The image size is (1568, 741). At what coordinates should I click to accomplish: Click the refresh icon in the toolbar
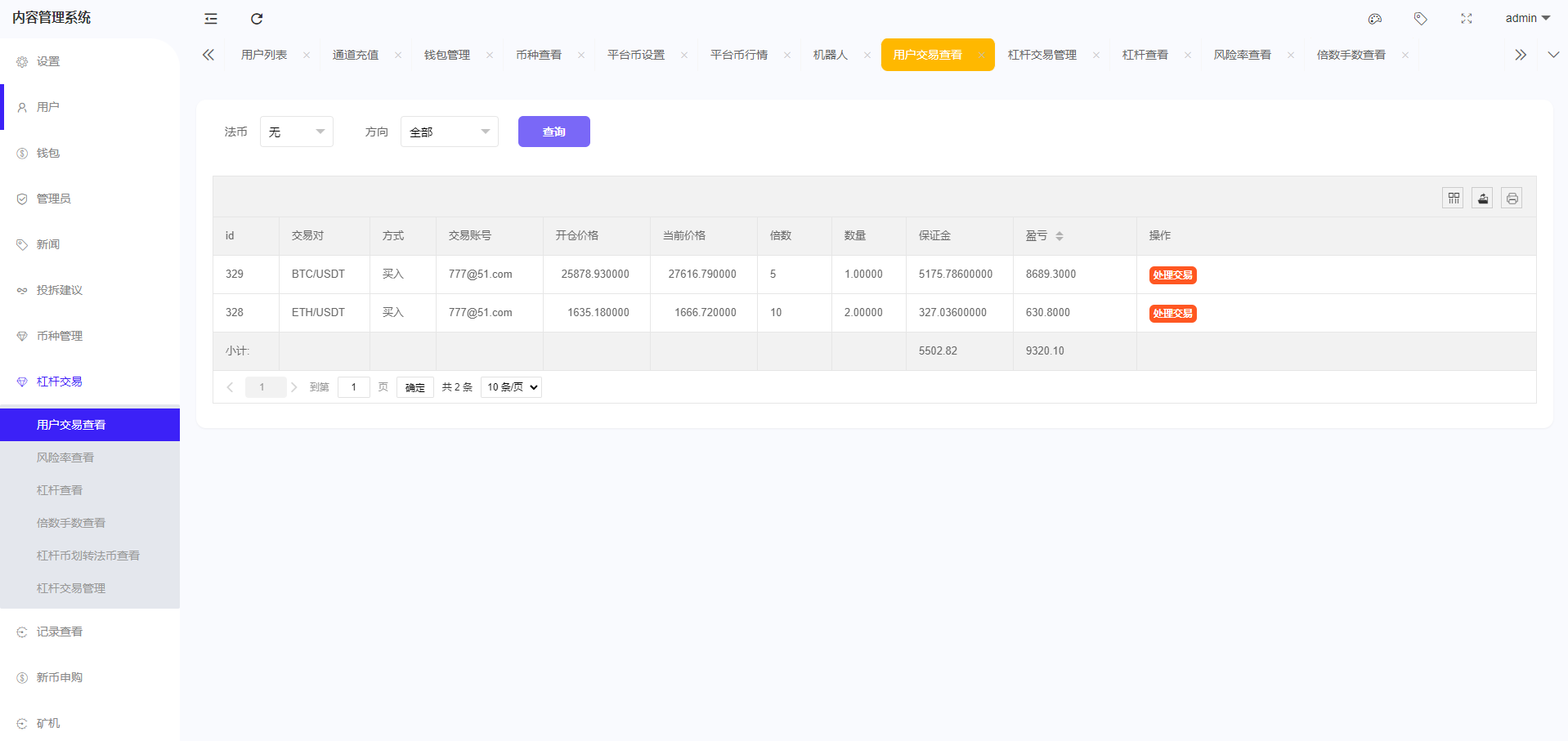click(257, 18)
